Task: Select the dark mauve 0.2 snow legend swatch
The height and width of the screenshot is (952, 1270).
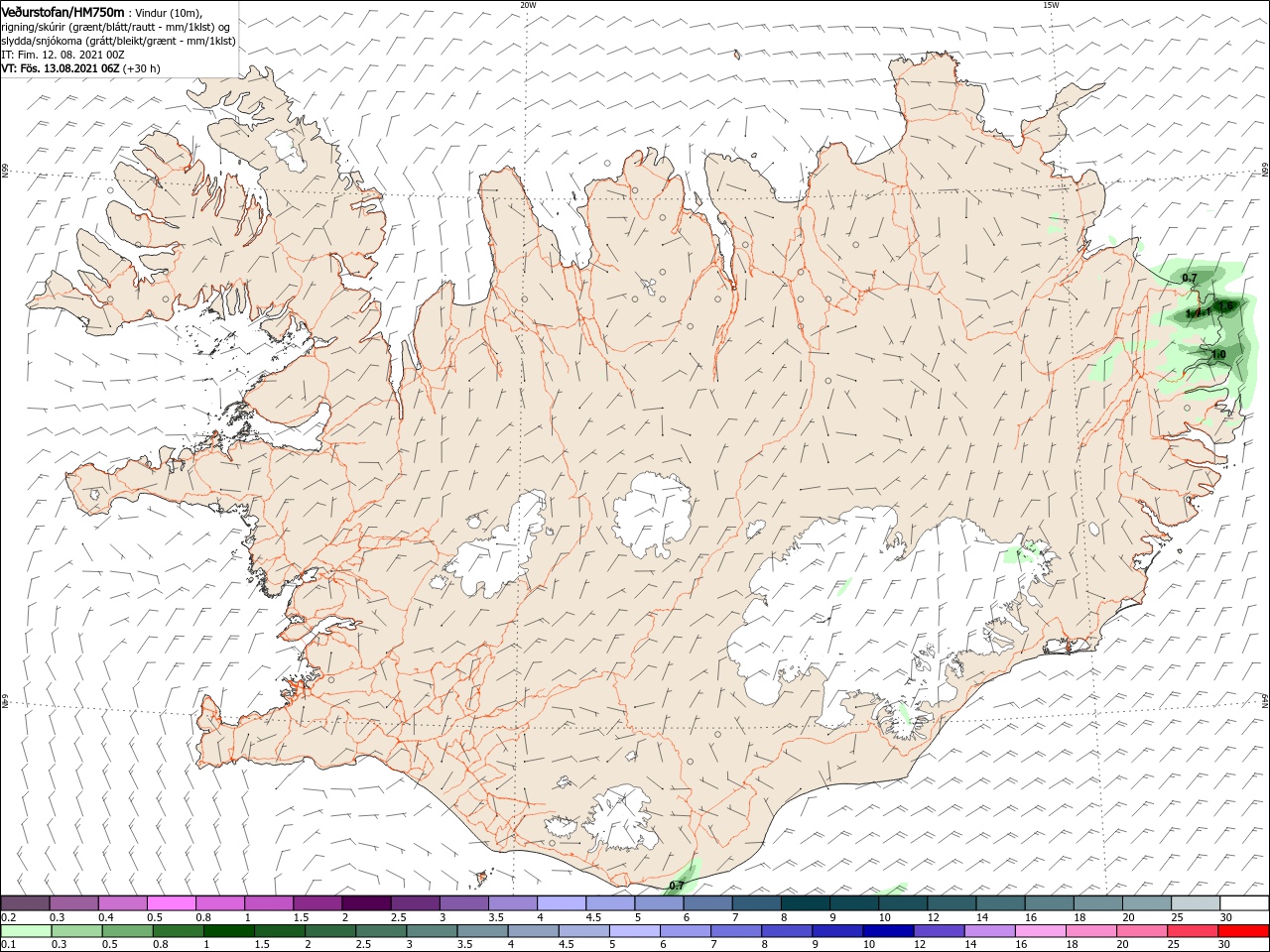Action: coord(25,903)
